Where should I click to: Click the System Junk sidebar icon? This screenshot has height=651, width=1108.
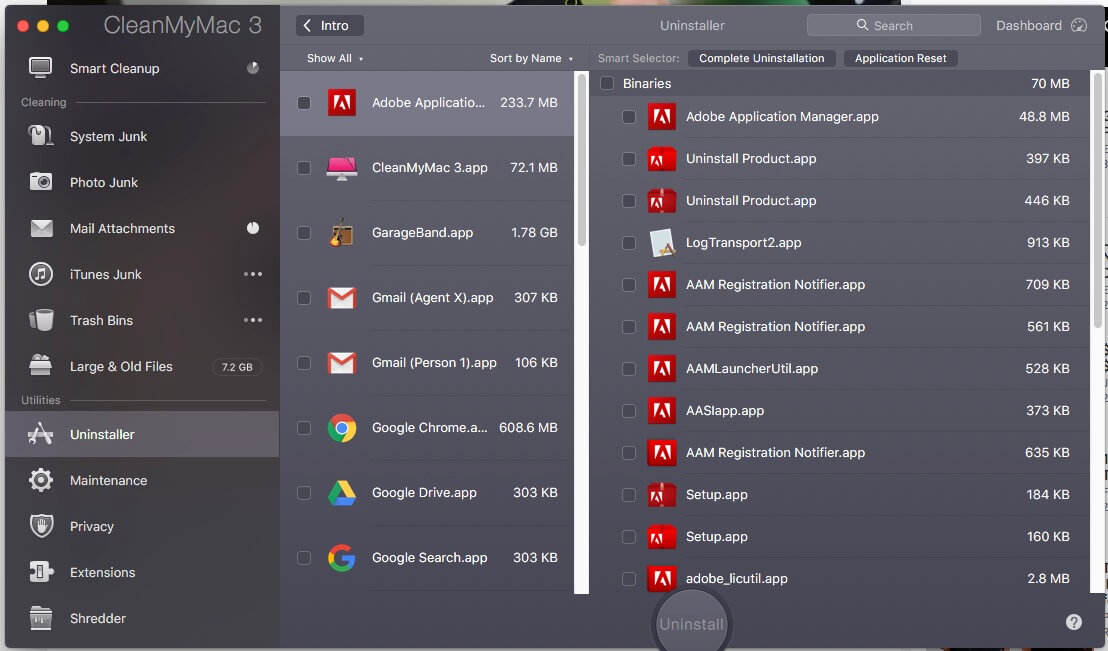pos(40,136)
